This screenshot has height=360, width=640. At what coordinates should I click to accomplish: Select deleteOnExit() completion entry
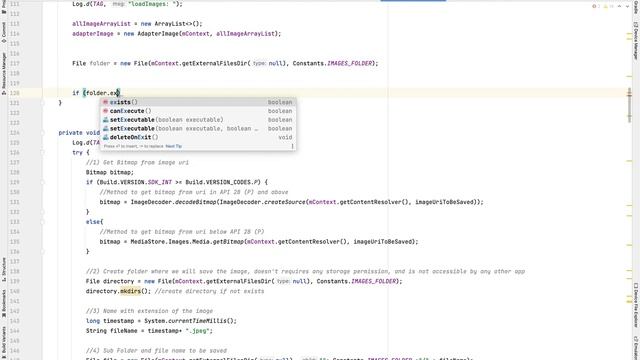pos(198,137)
